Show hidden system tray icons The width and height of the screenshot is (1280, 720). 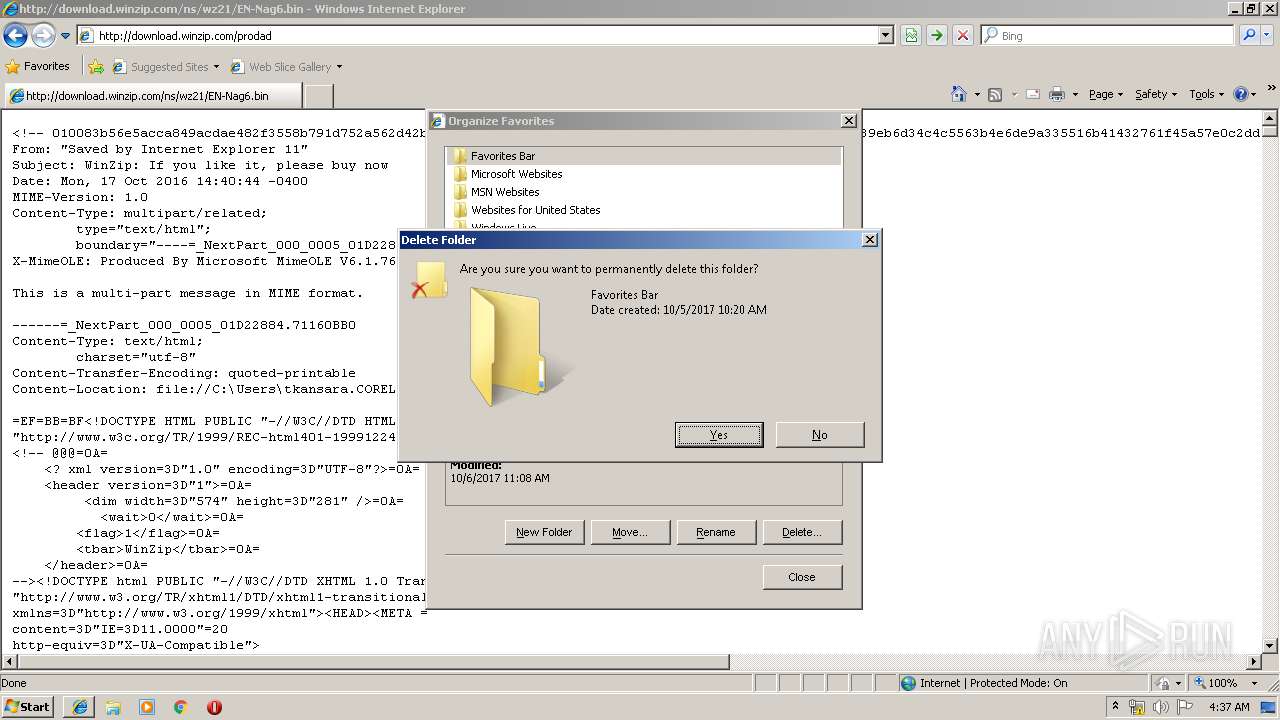point(1116,707)
